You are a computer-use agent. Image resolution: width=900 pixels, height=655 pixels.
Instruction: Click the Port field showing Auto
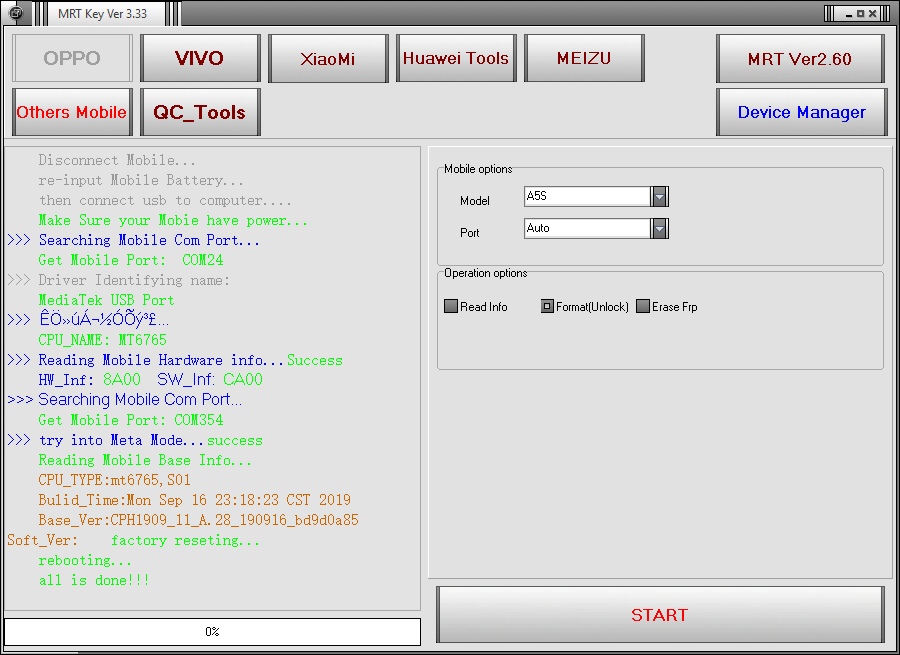point(587,228)
